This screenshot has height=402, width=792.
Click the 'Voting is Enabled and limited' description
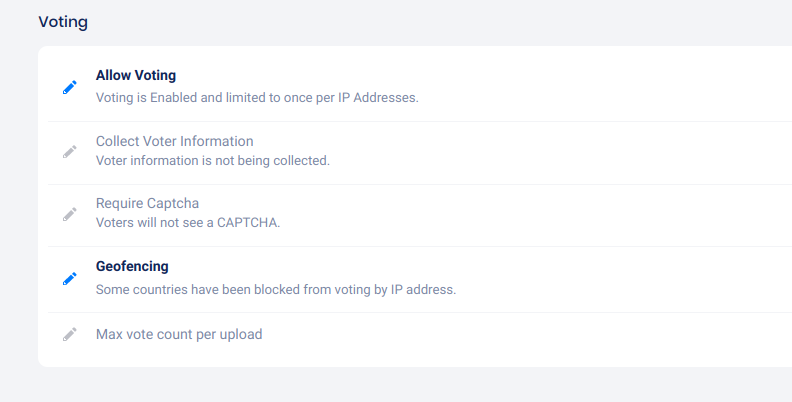[200, 98]
